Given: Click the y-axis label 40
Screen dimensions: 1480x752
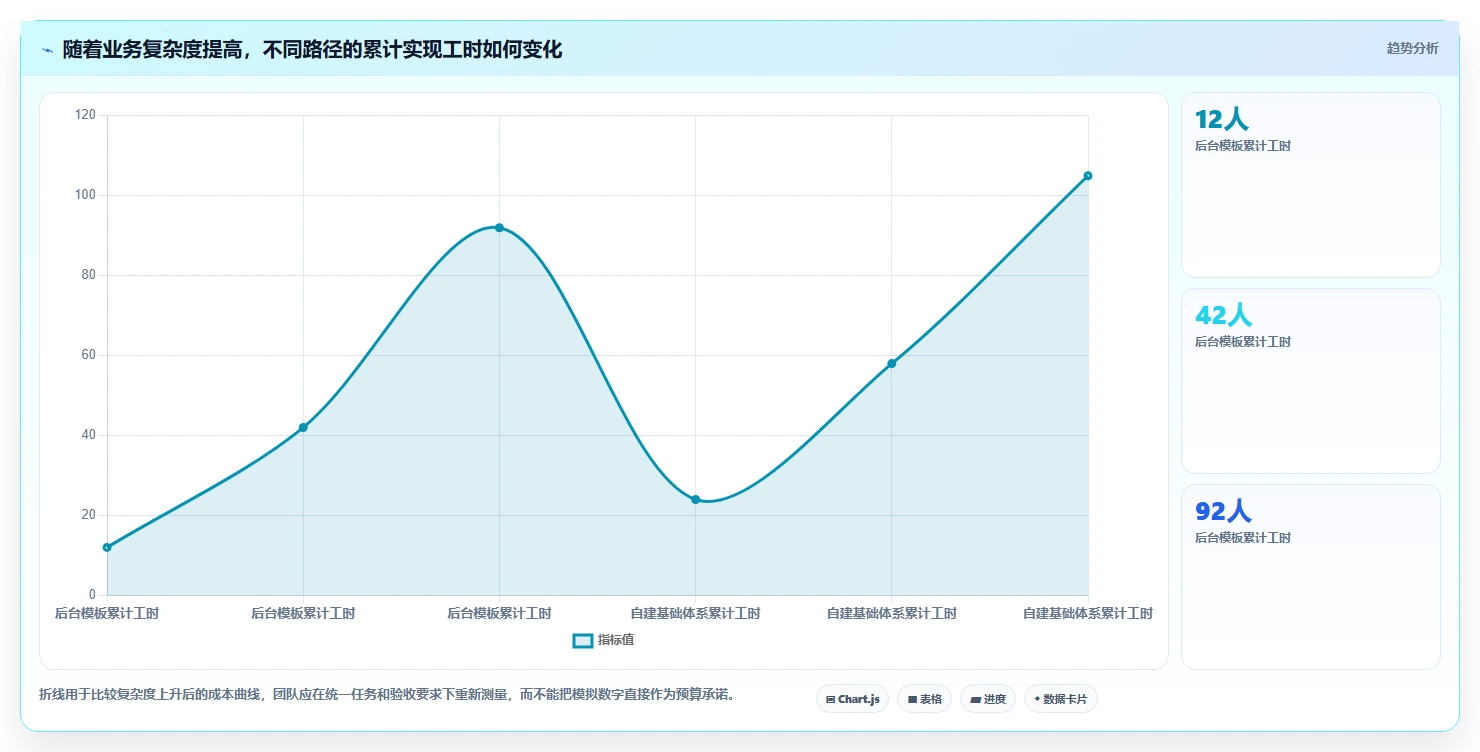Looking at the screenshot, I should tap(89, 435).
